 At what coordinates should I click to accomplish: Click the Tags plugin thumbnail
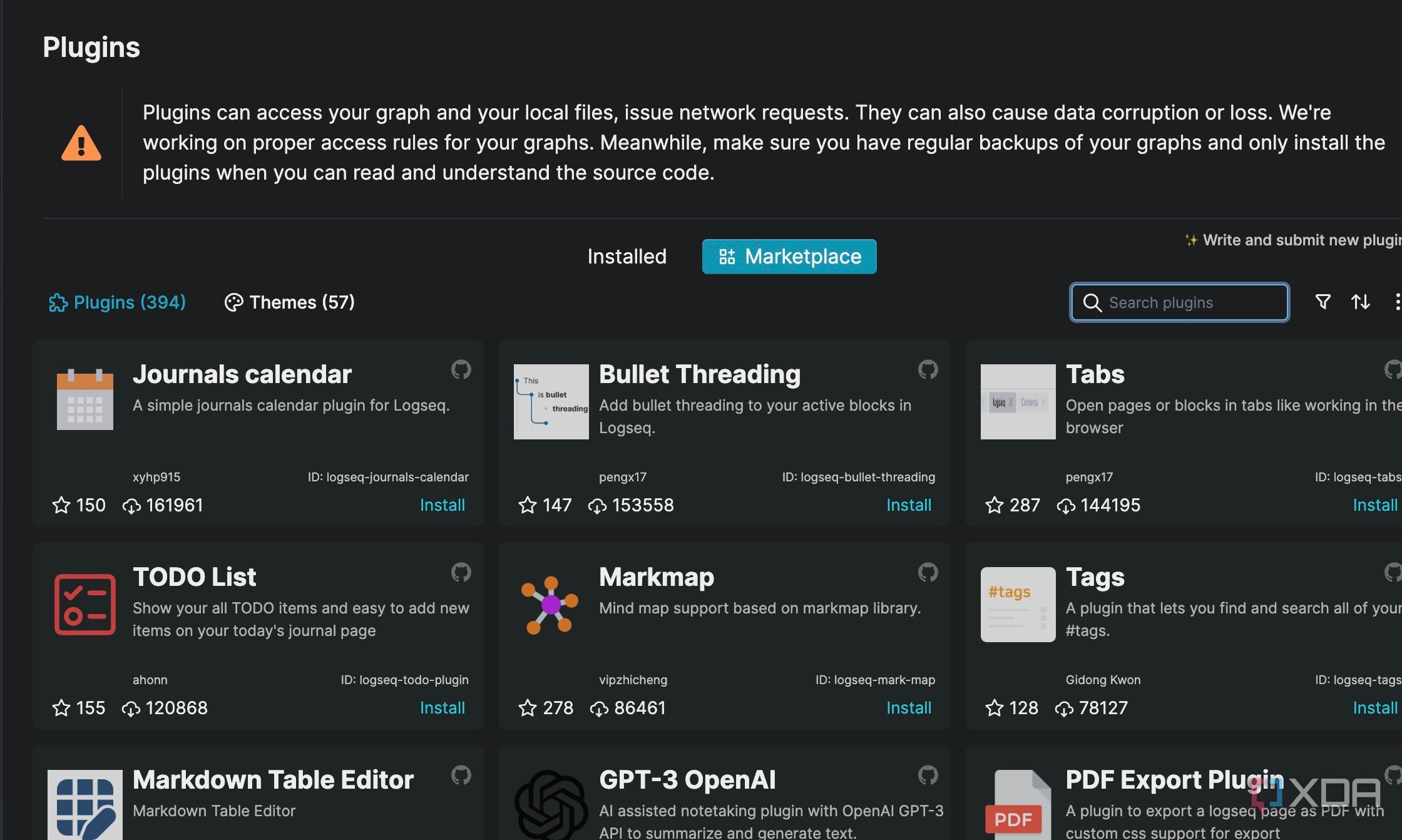(1018, 605)
